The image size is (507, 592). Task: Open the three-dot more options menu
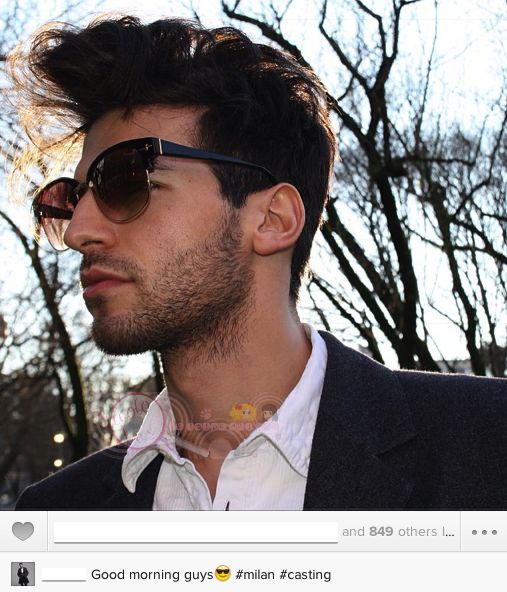pos(484,532)
